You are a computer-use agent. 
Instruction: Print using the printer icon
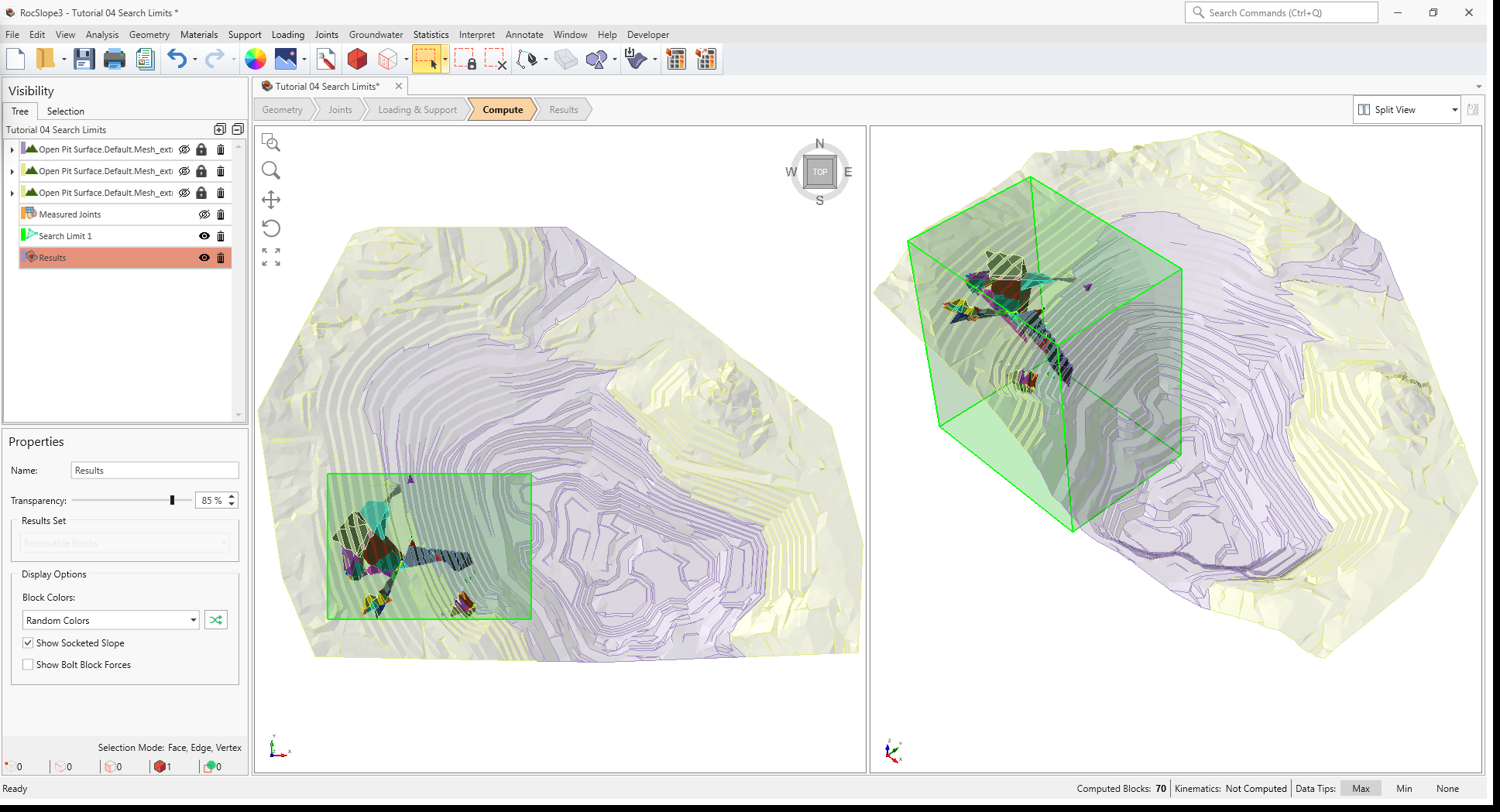tap(115, 59)
